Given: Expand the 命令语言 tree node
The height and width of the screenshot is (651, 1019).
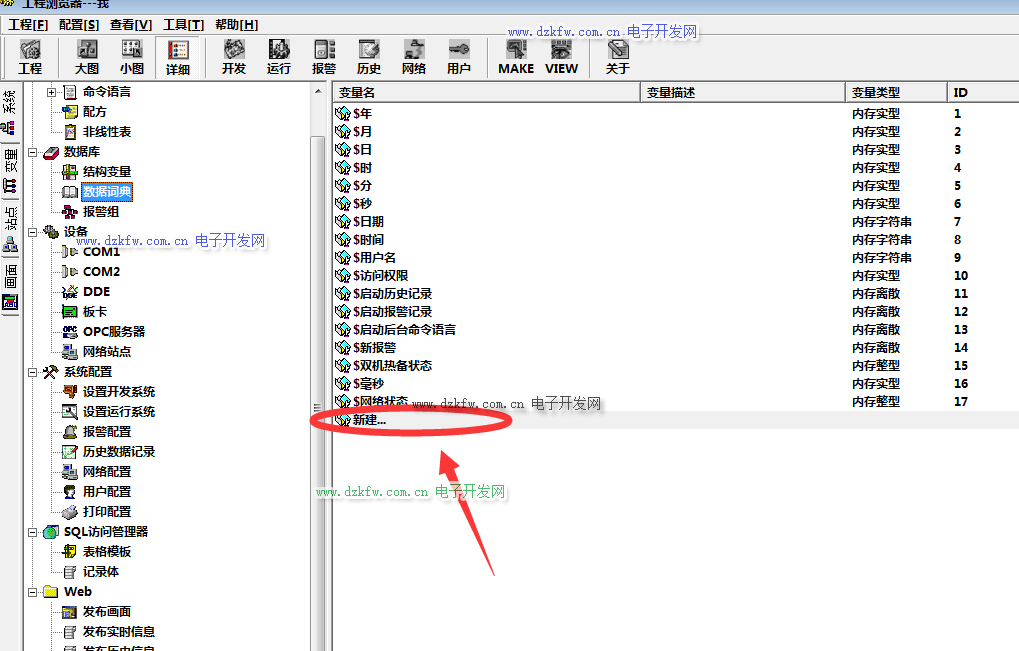Looking at the screenshot, I should click(52, 92).
